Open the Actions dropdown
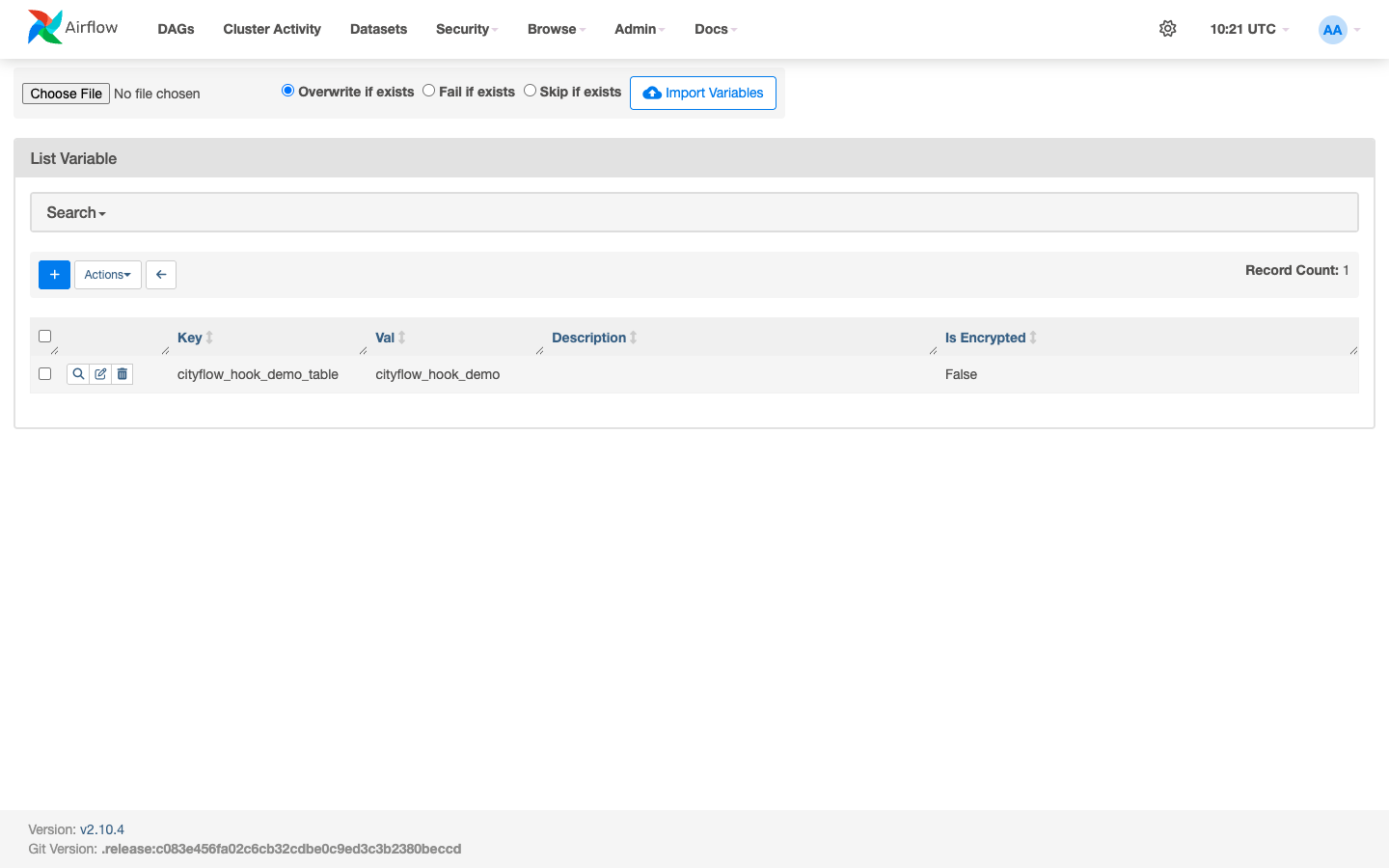 [x=108, y=275]
